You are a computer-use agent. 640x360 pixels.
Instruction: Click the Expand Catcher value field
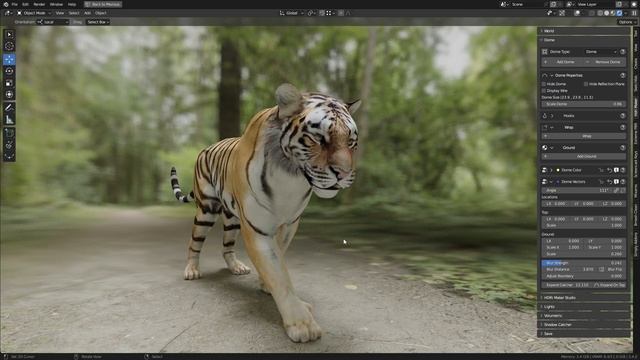click(567, 285)
